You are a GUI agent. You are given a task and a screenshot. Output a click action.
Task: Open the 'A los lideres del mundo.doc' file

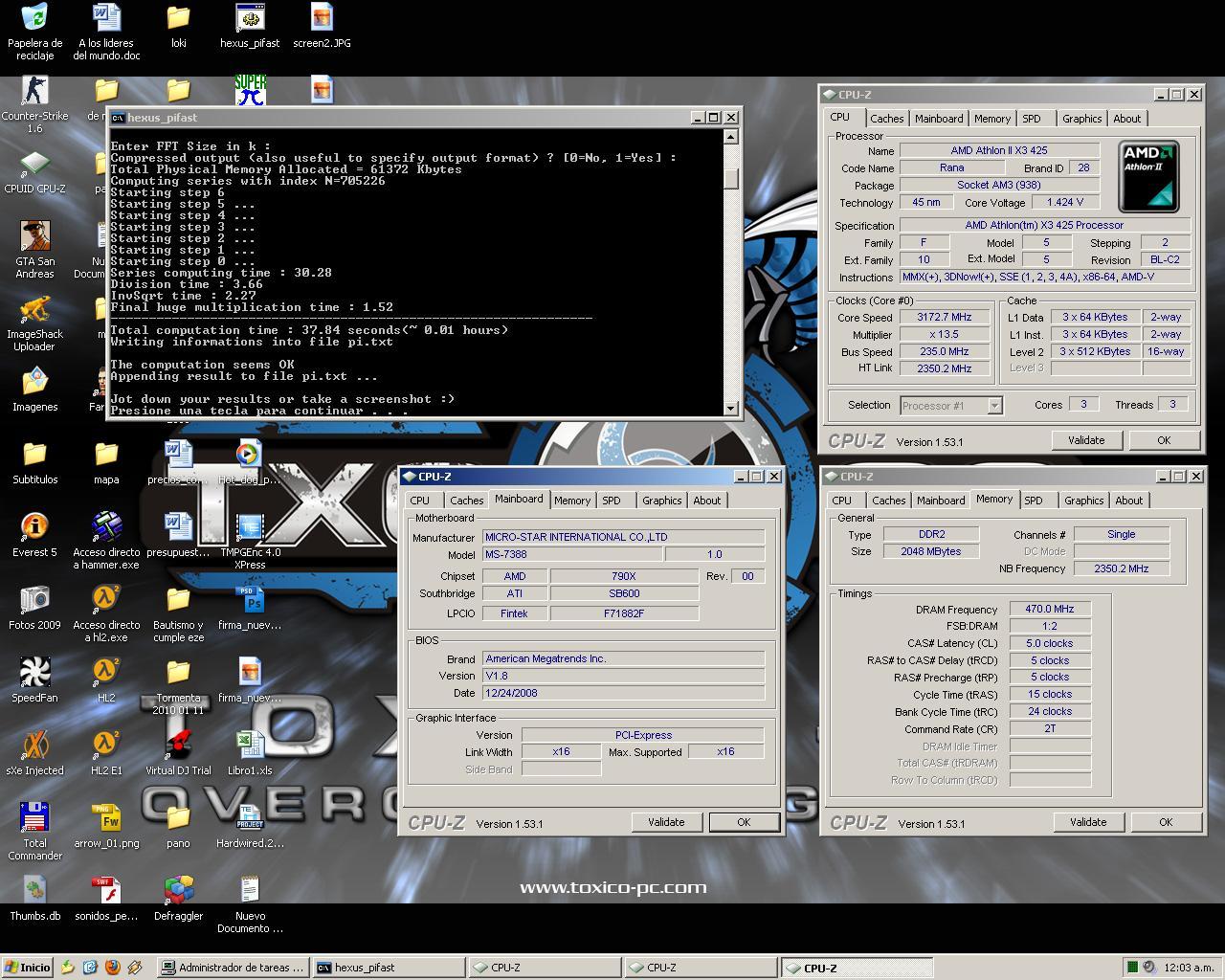pyautogui.click(x=106, y=33)
